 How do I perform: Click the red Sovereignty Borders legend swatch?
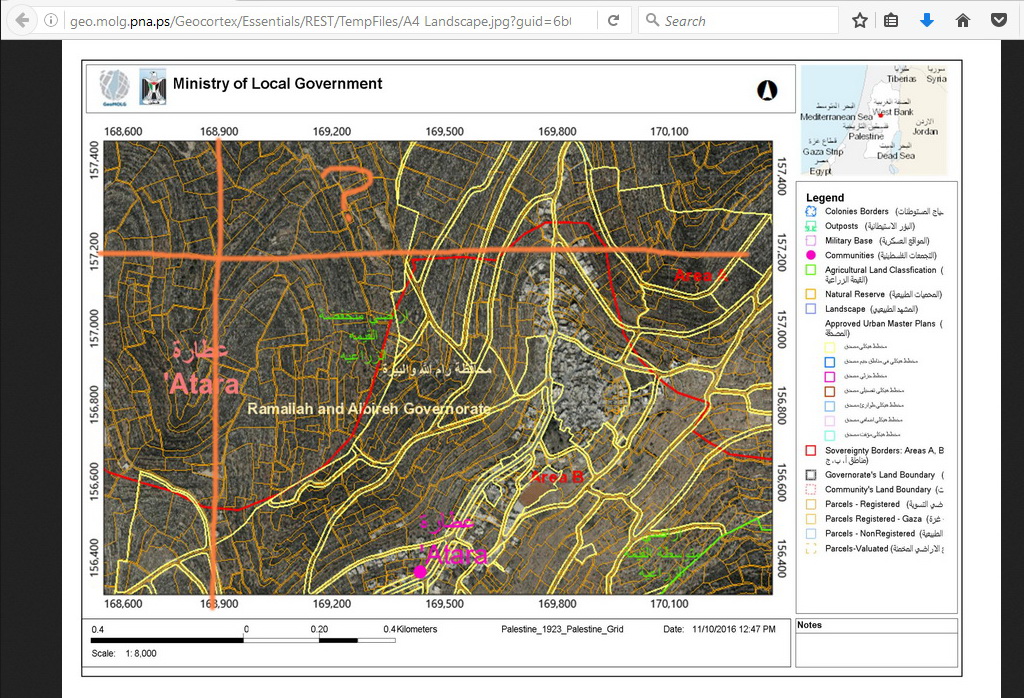point(810,451)
